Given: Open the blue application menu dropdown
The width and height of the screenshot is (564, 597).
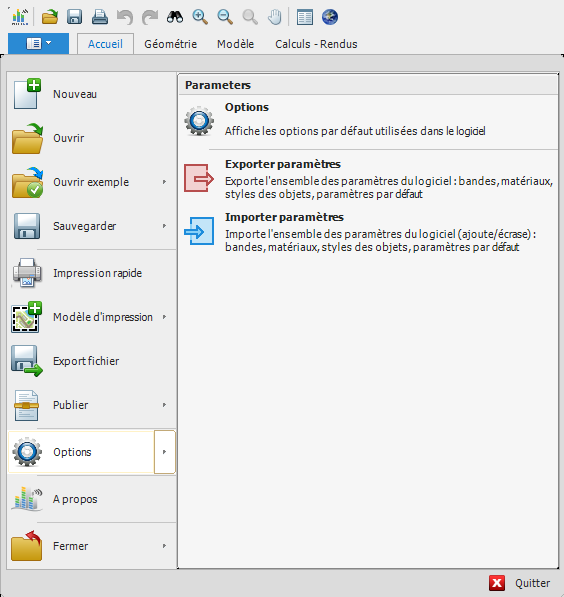Looking at the screenshot, I should tap(38, 43).
